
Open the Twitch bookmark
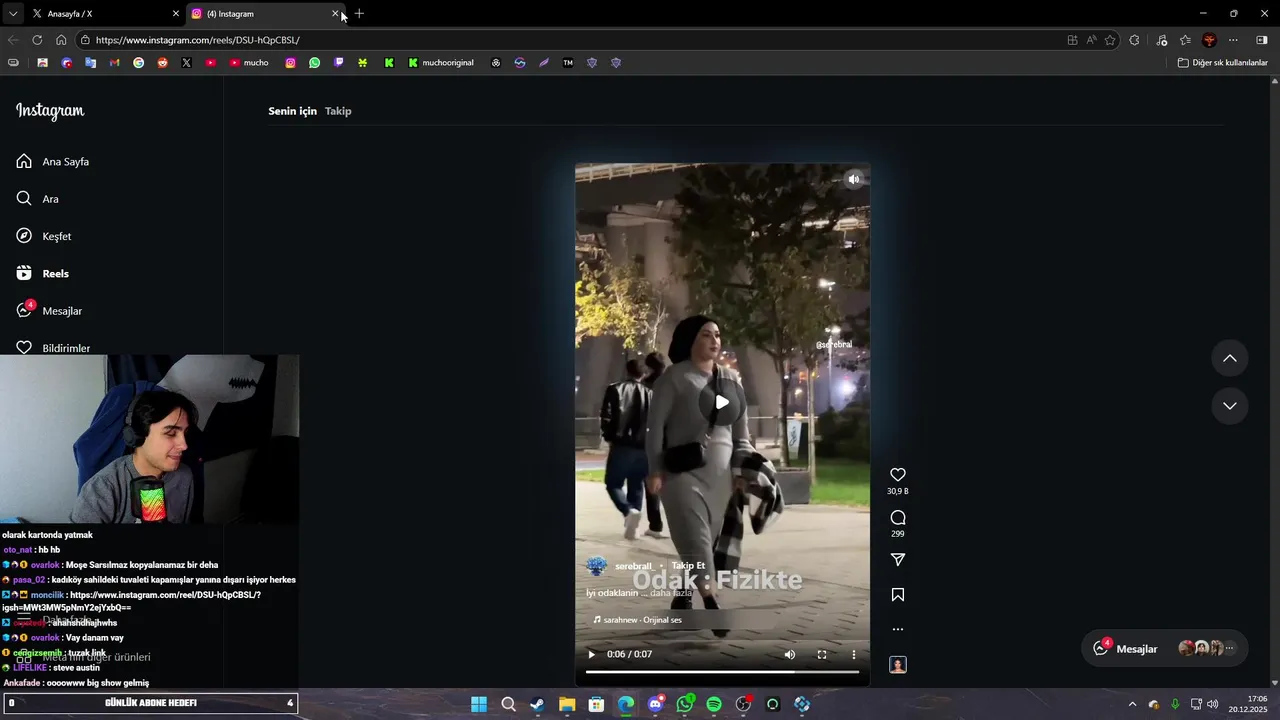tap(338, 63)
